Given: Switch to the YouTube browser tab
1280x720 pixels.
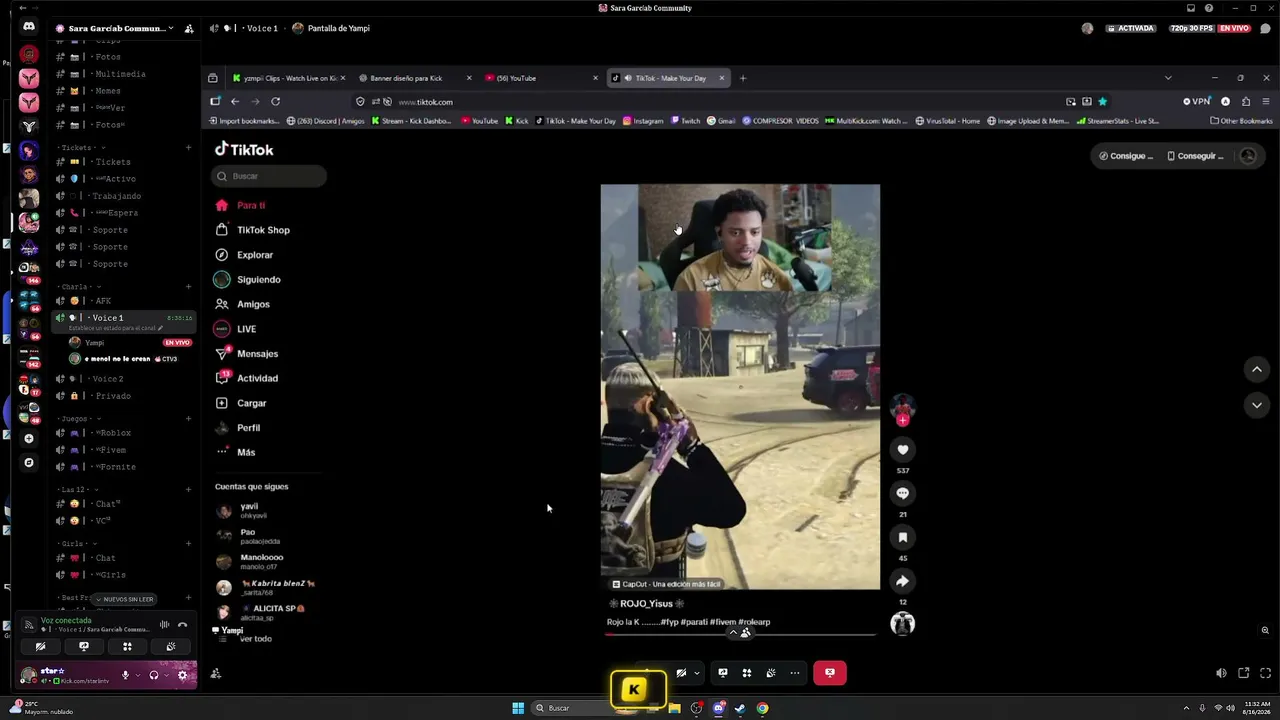Looking at the screenshot, I should pos(541,78).
